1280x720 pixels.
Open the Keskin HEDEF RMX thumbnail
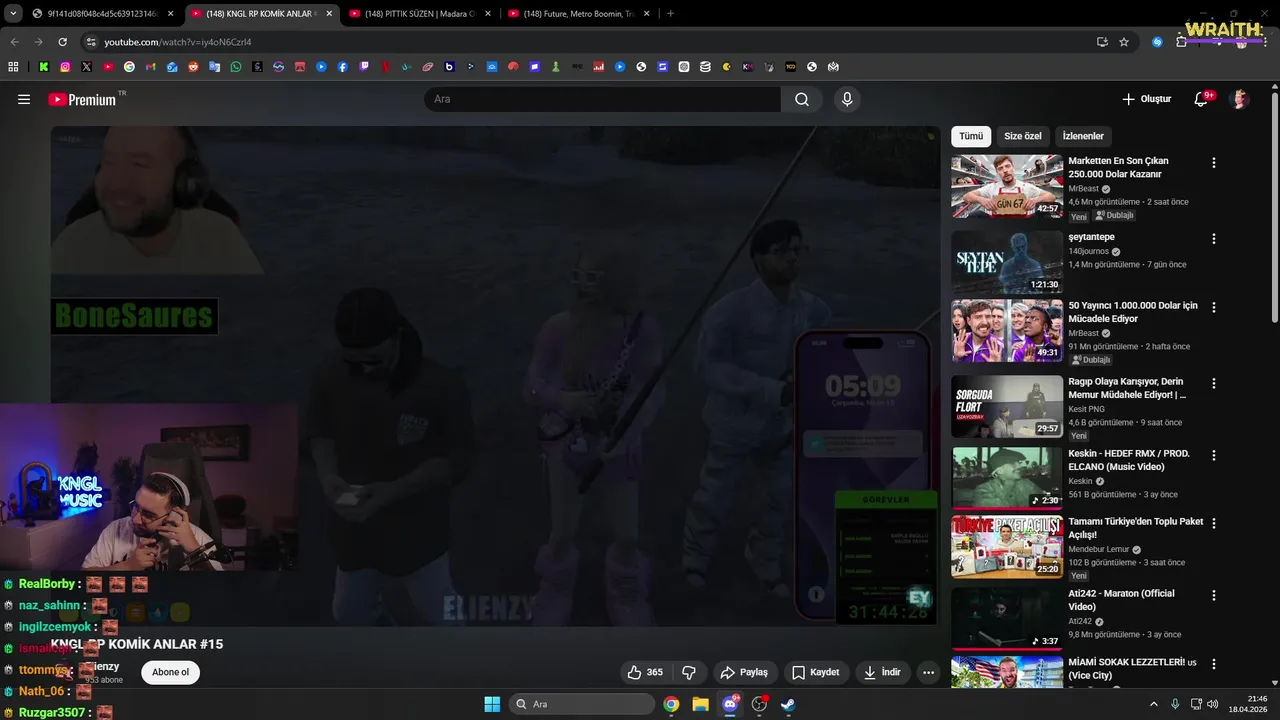(1007, 479)
